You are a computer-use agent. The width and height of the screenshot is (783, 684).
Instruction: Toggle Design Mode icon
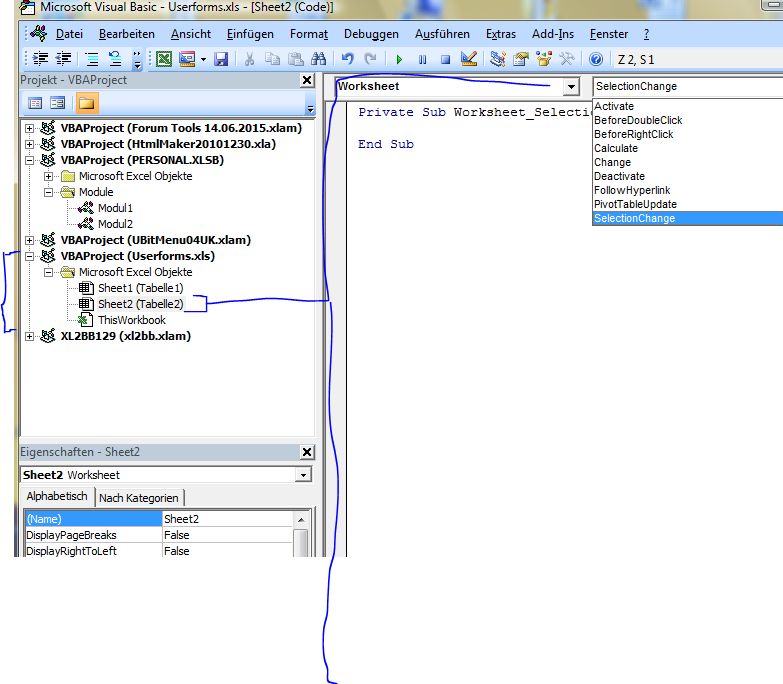click(x=468, y=59)
